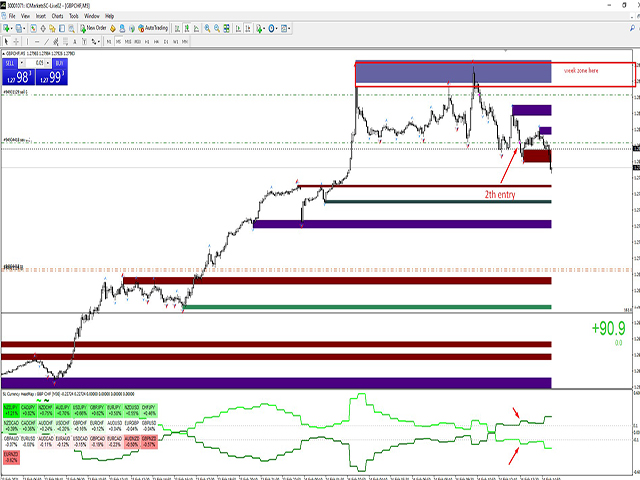
Task: Open the Strategy Tester magnifier icon
Action: 71,29
